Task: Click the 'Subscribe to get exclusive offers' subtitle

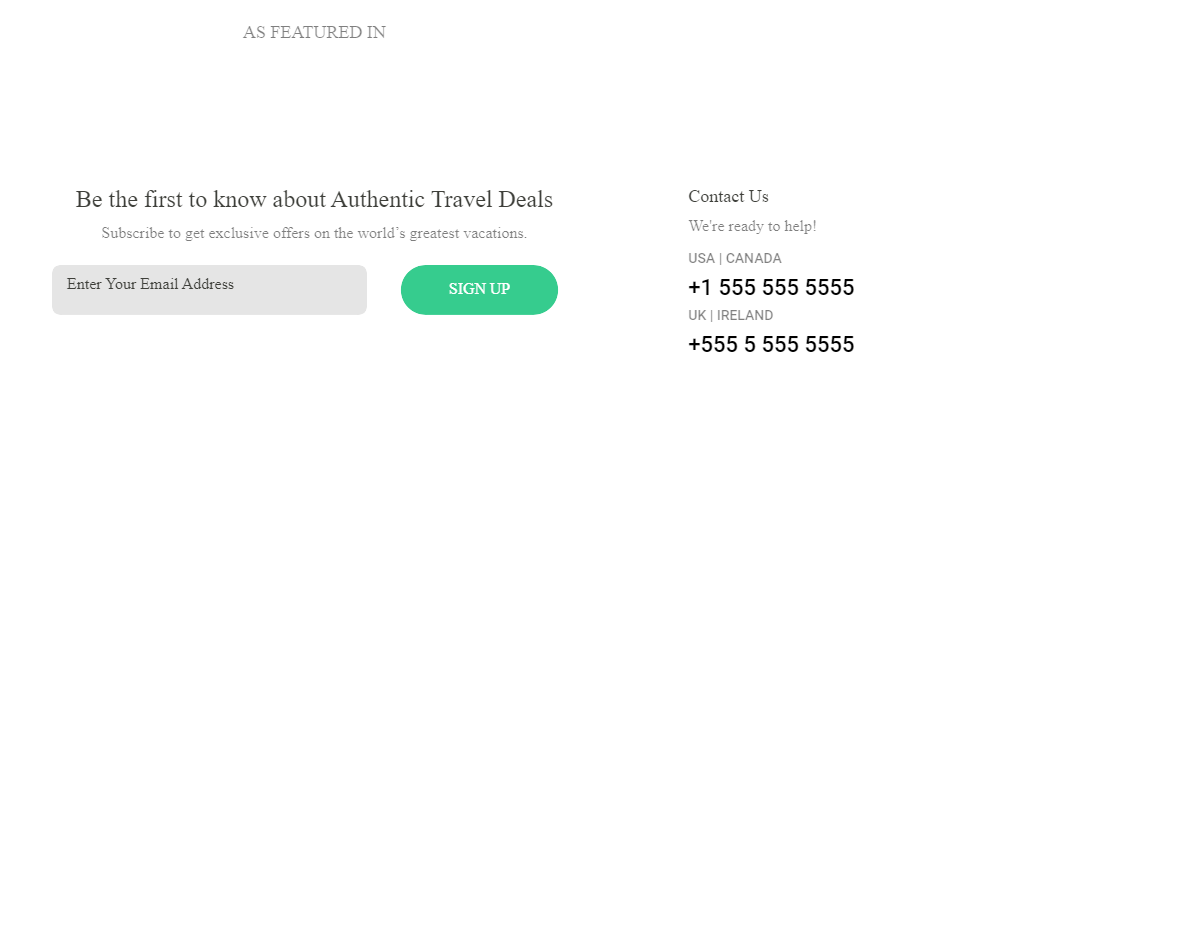Action: [x=314, y=233]
